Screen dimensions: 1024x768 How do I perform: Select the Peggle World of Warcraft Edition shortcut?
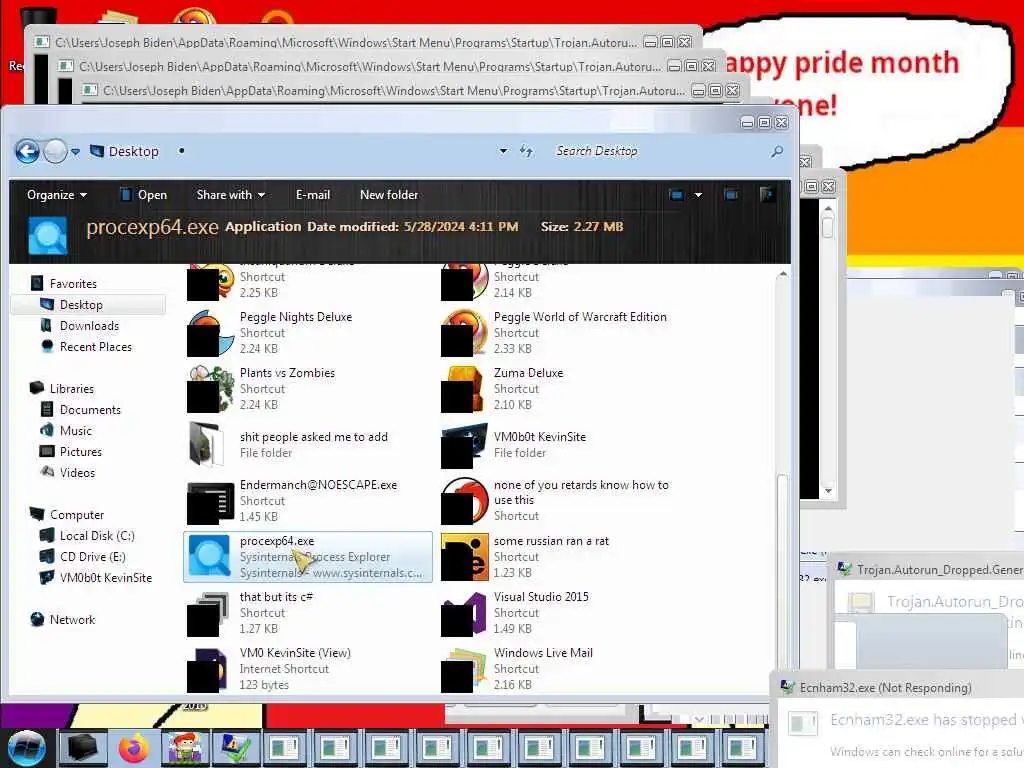tap(562, 332)
